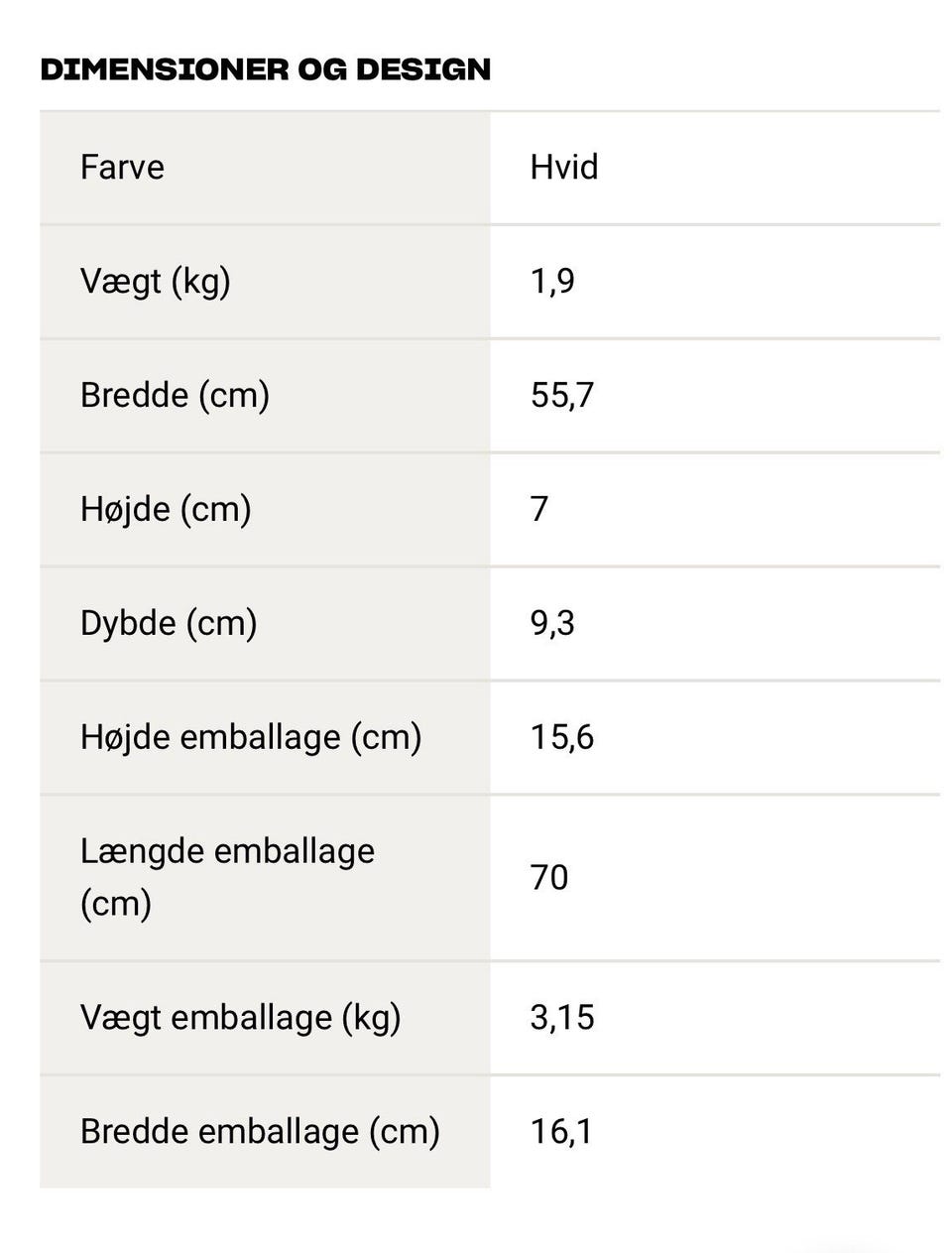
Task: Select the 'Højde emballage (cm)' label
Action: tap(251, 737)
